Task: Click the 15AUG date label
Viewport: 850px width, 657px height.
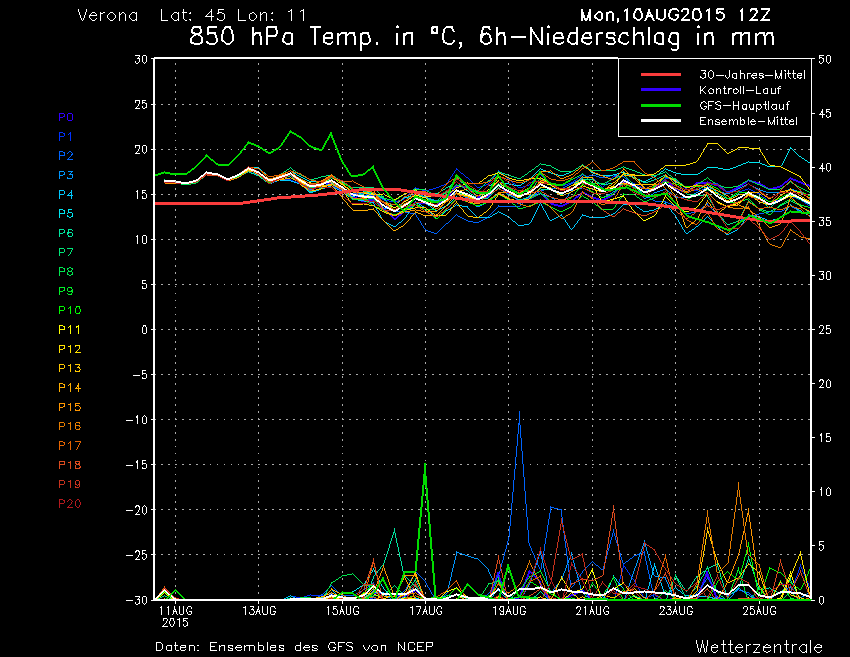Action: (x=343, y=611)
